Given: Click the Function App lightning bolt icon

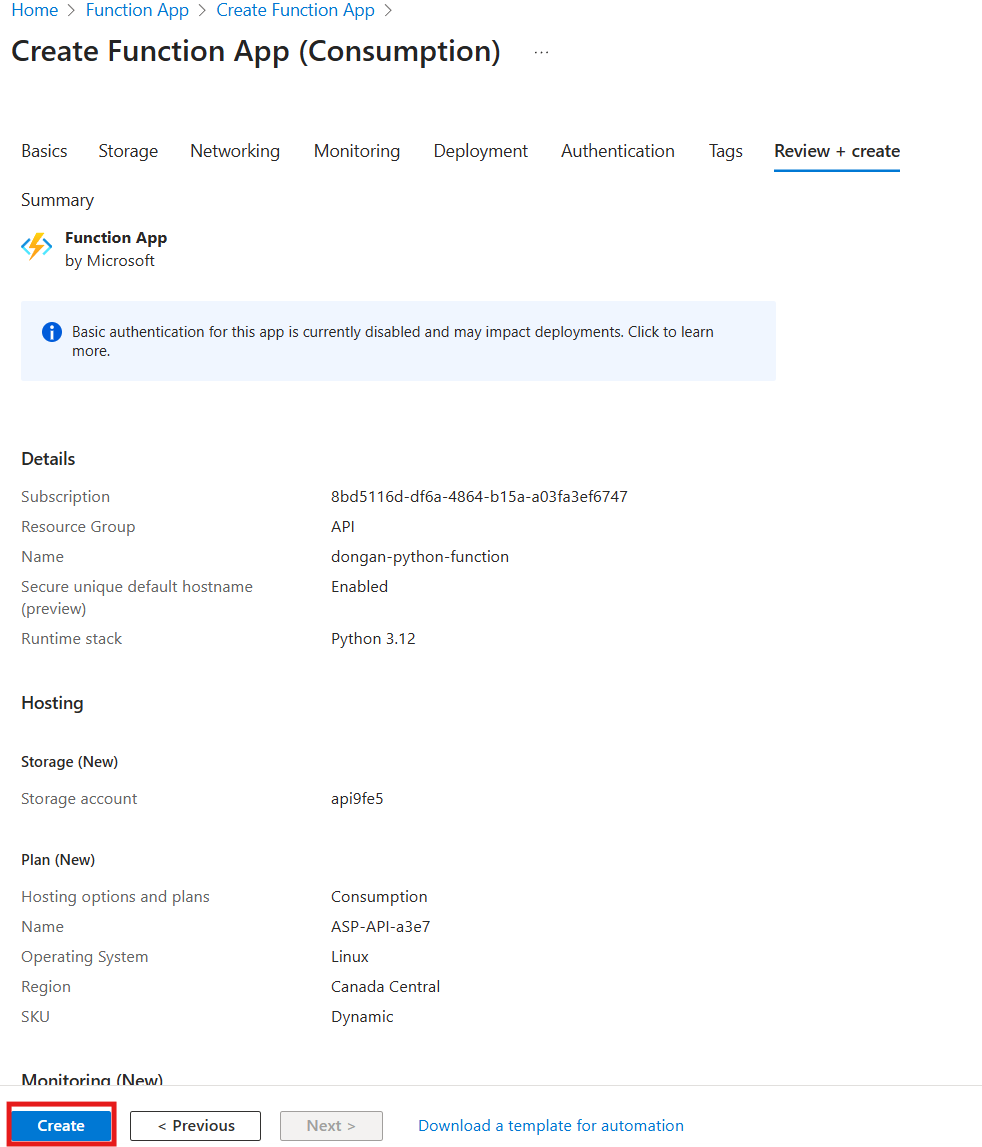Looking at the screenshot, I should pyautogui.click(x=37, y=247).
